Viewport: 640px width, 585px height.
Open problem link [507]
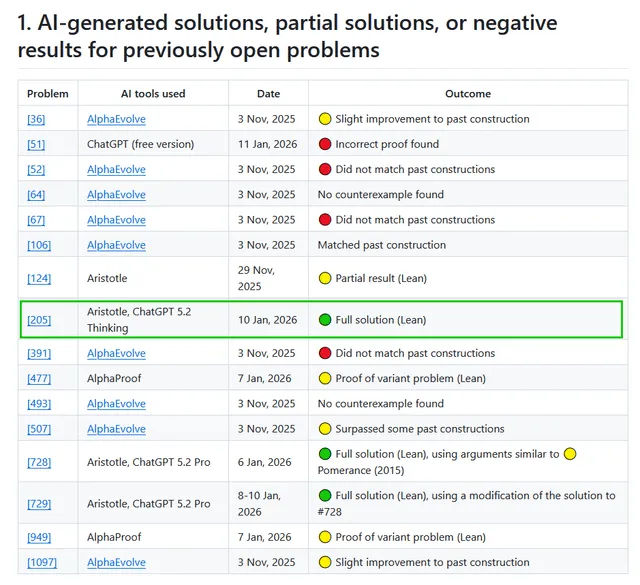click(x=39, y=429)
